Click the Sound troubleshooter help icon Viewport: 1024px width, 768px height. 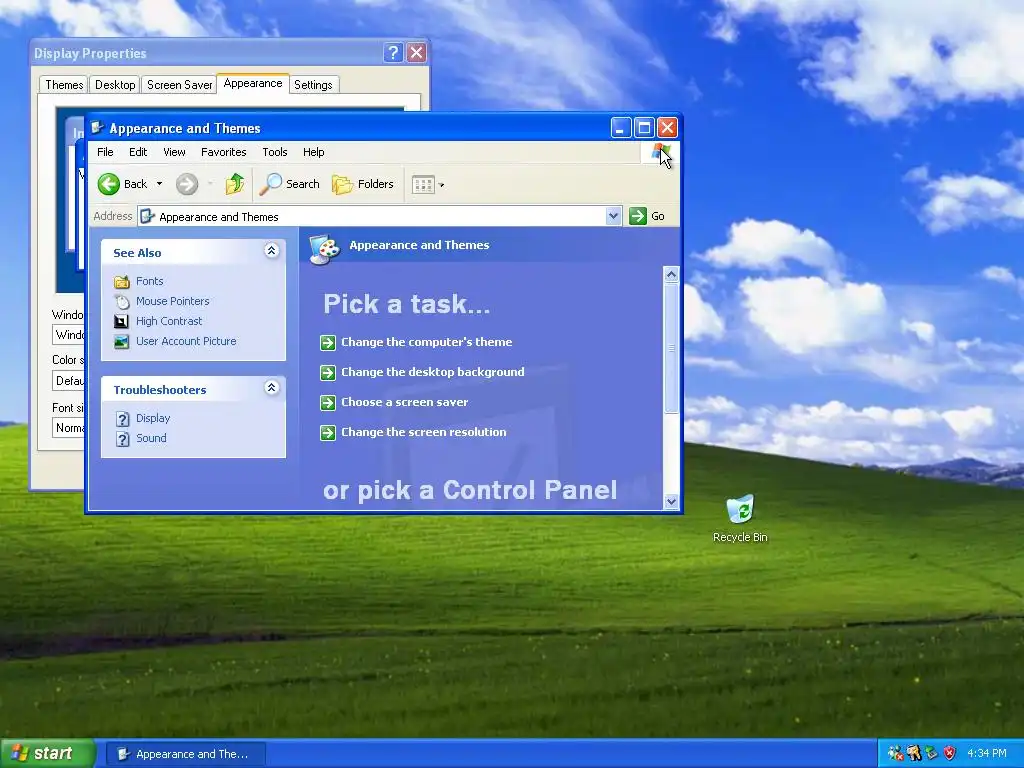122,439
